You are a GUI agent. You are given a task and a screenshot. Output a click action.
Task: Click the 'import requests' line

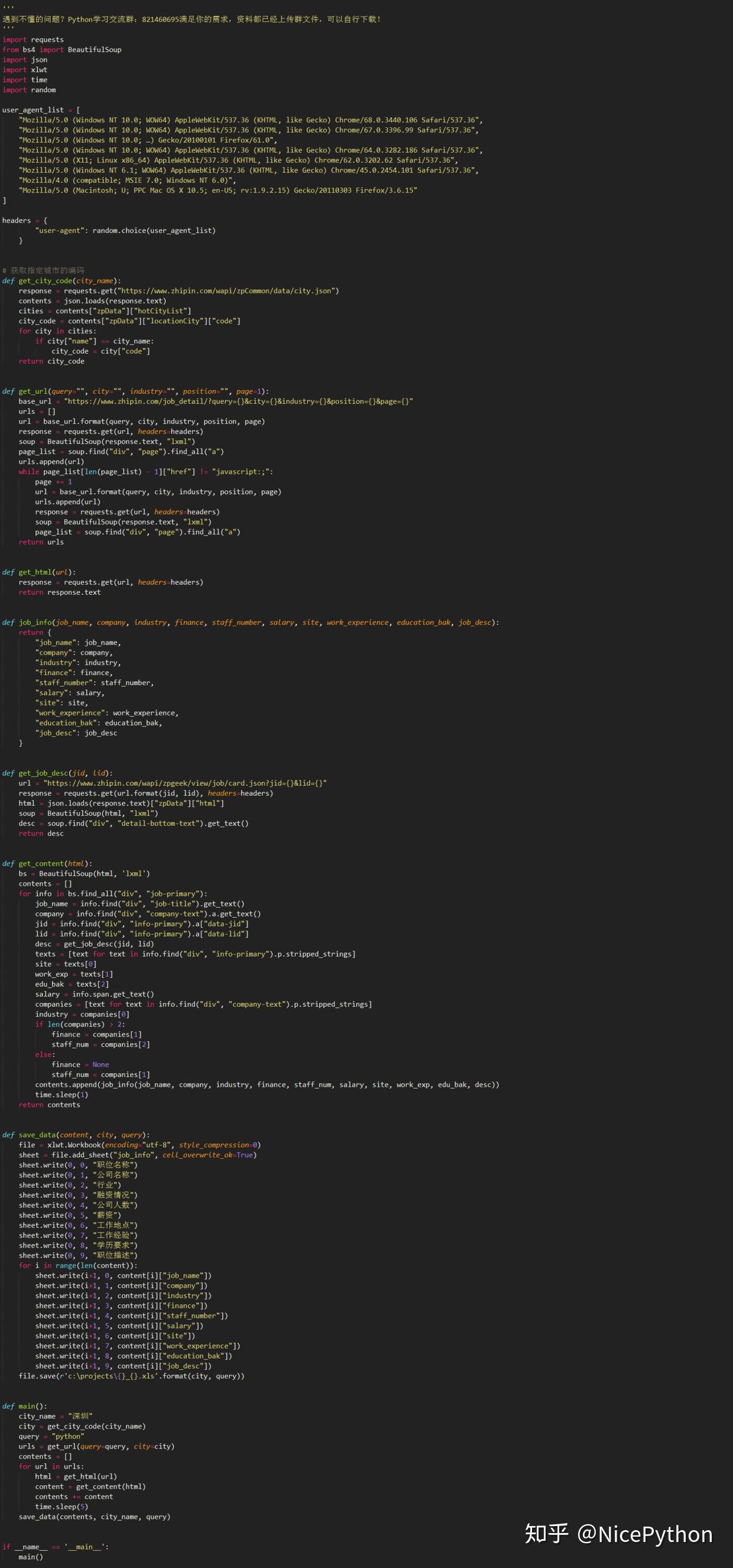33,40
